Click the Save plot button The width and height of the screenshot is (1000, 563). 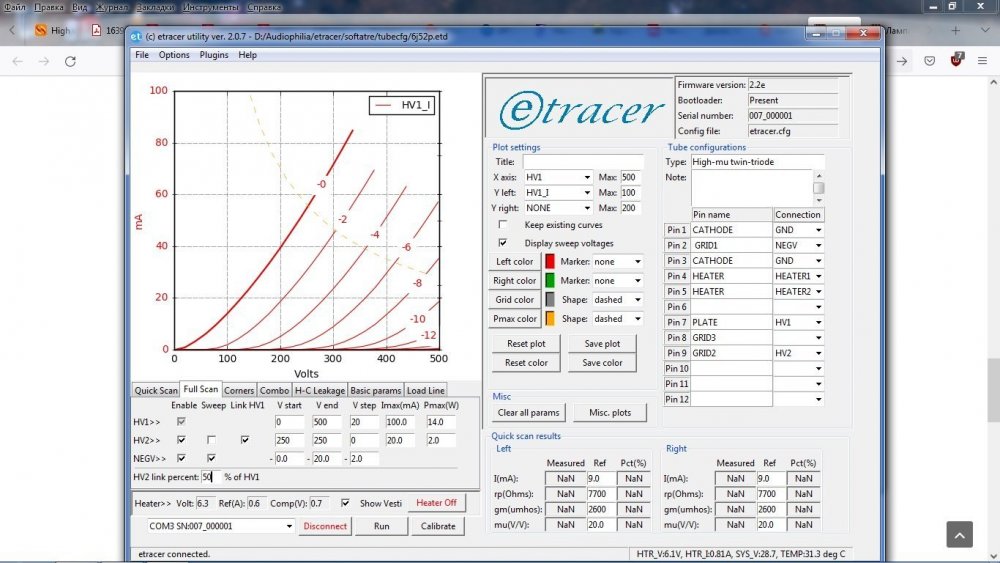click(x=602, y=344)
